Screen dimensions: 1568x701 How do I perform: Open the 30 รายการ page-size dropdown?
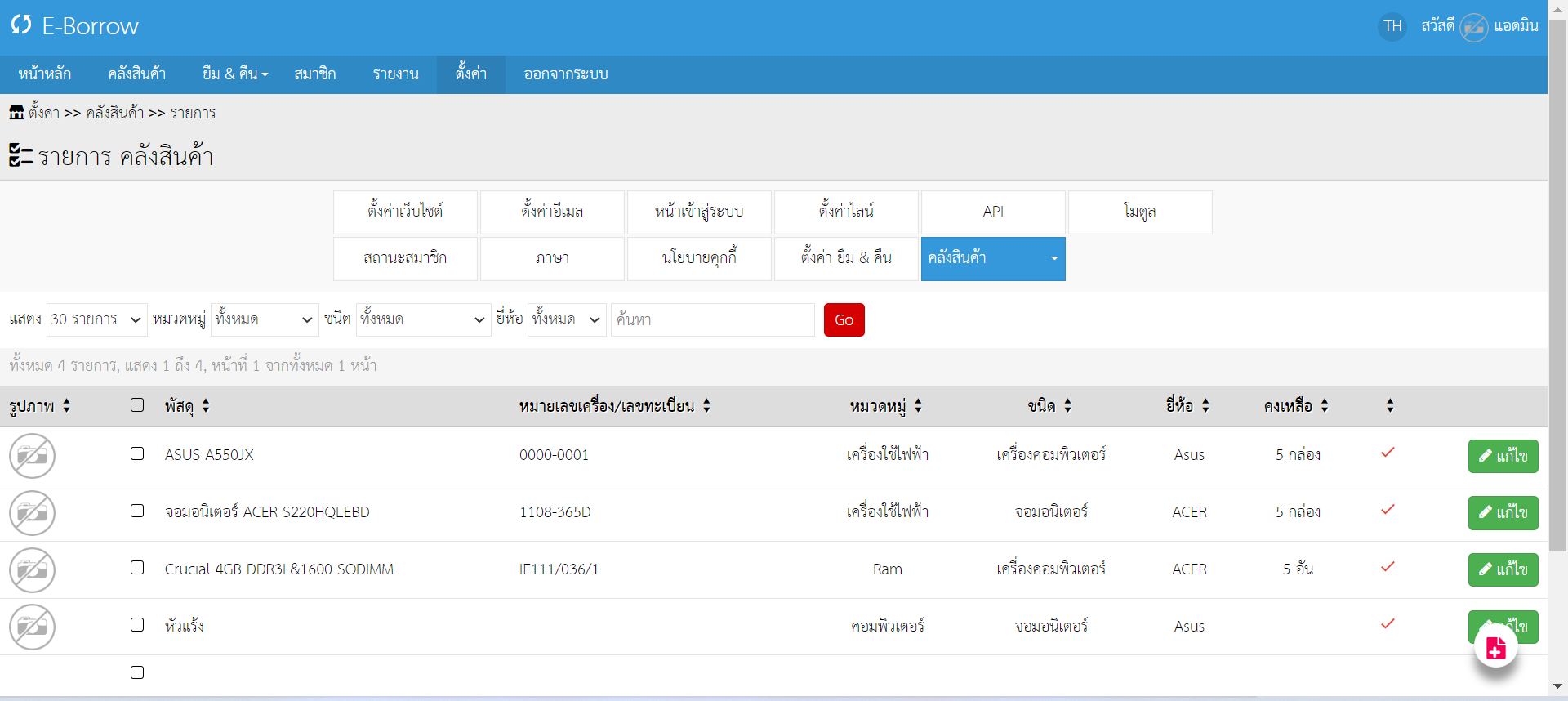coord(96,319)
